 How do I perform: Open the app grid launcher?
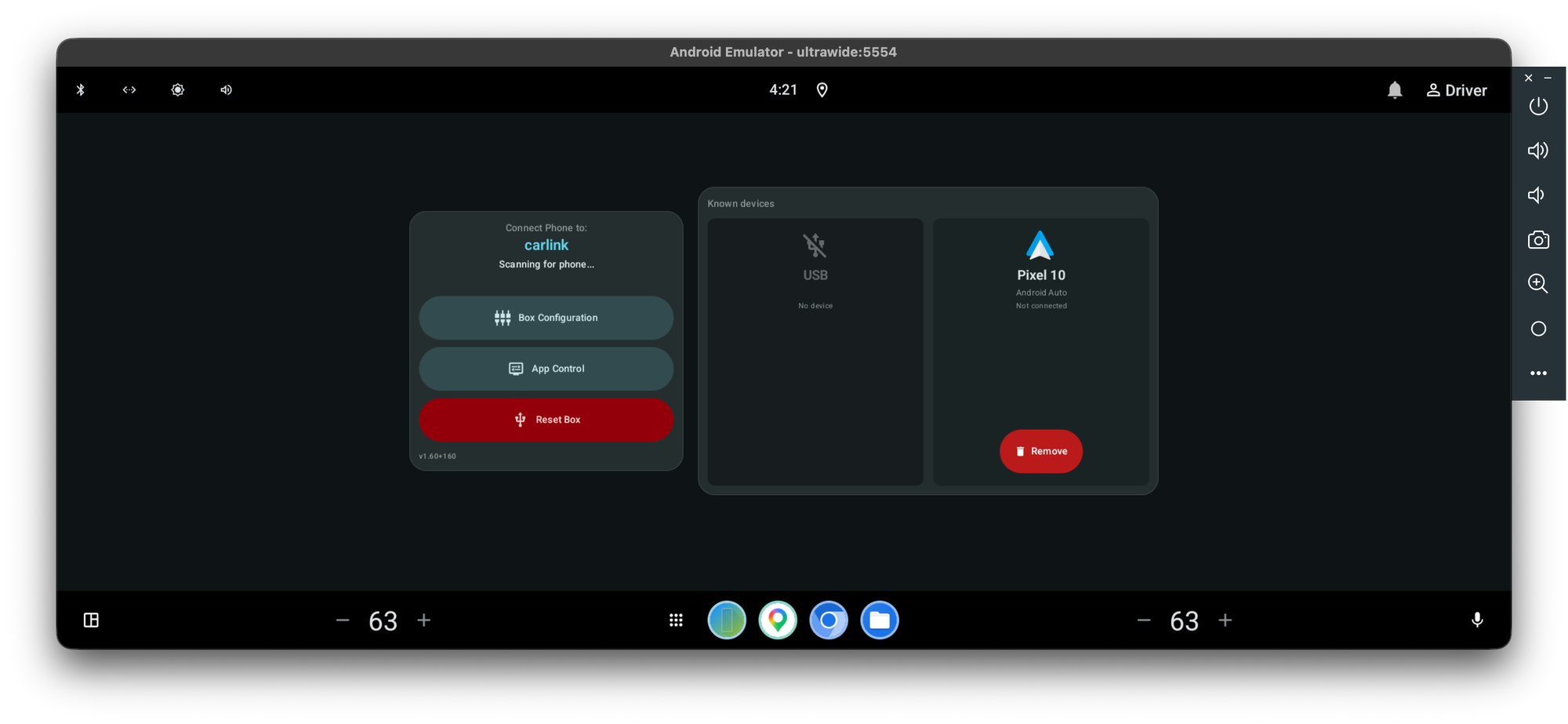click(676, 620)
